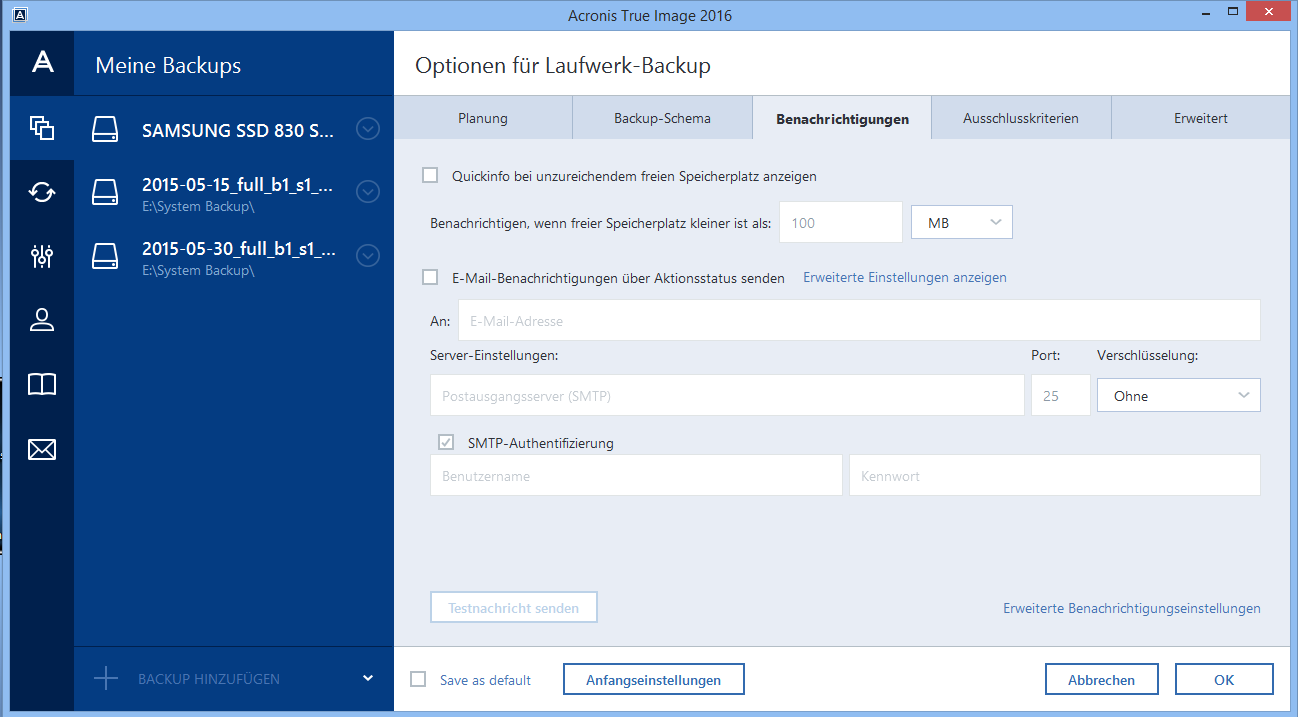Switch to the Backup-Schema tab
1298x717 pixels.
coord(662,118)
